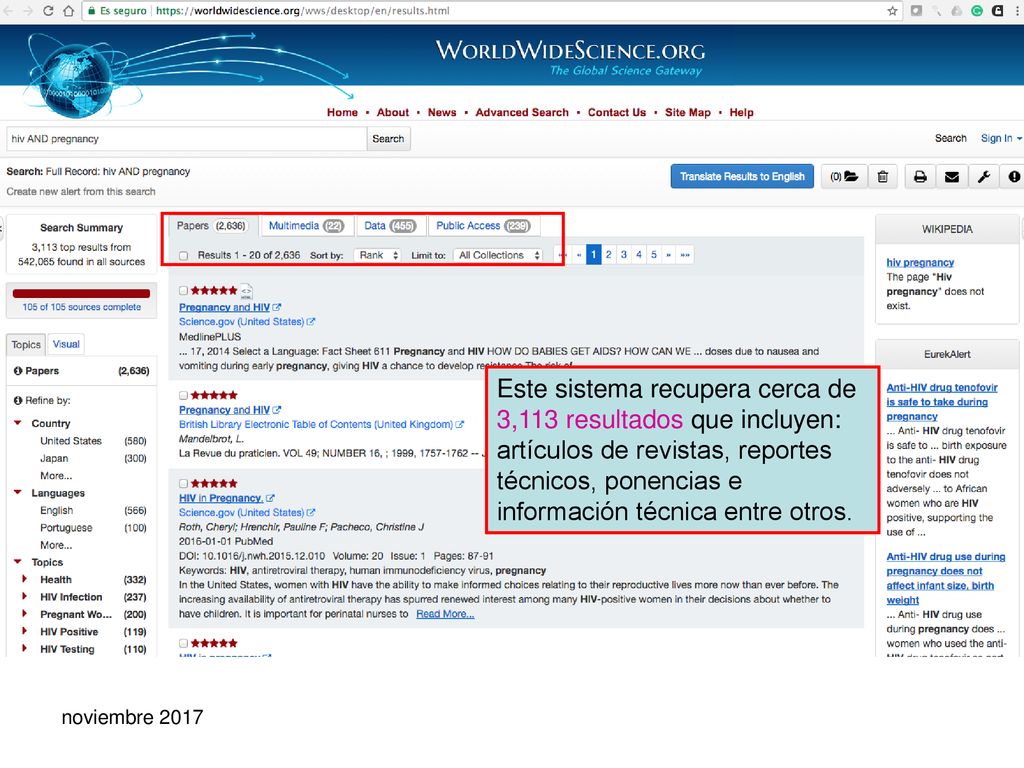The width and height of the screenshot is (1024, 768).
Task: Open the Sign In dropdown
Action: pos(1000,138)
